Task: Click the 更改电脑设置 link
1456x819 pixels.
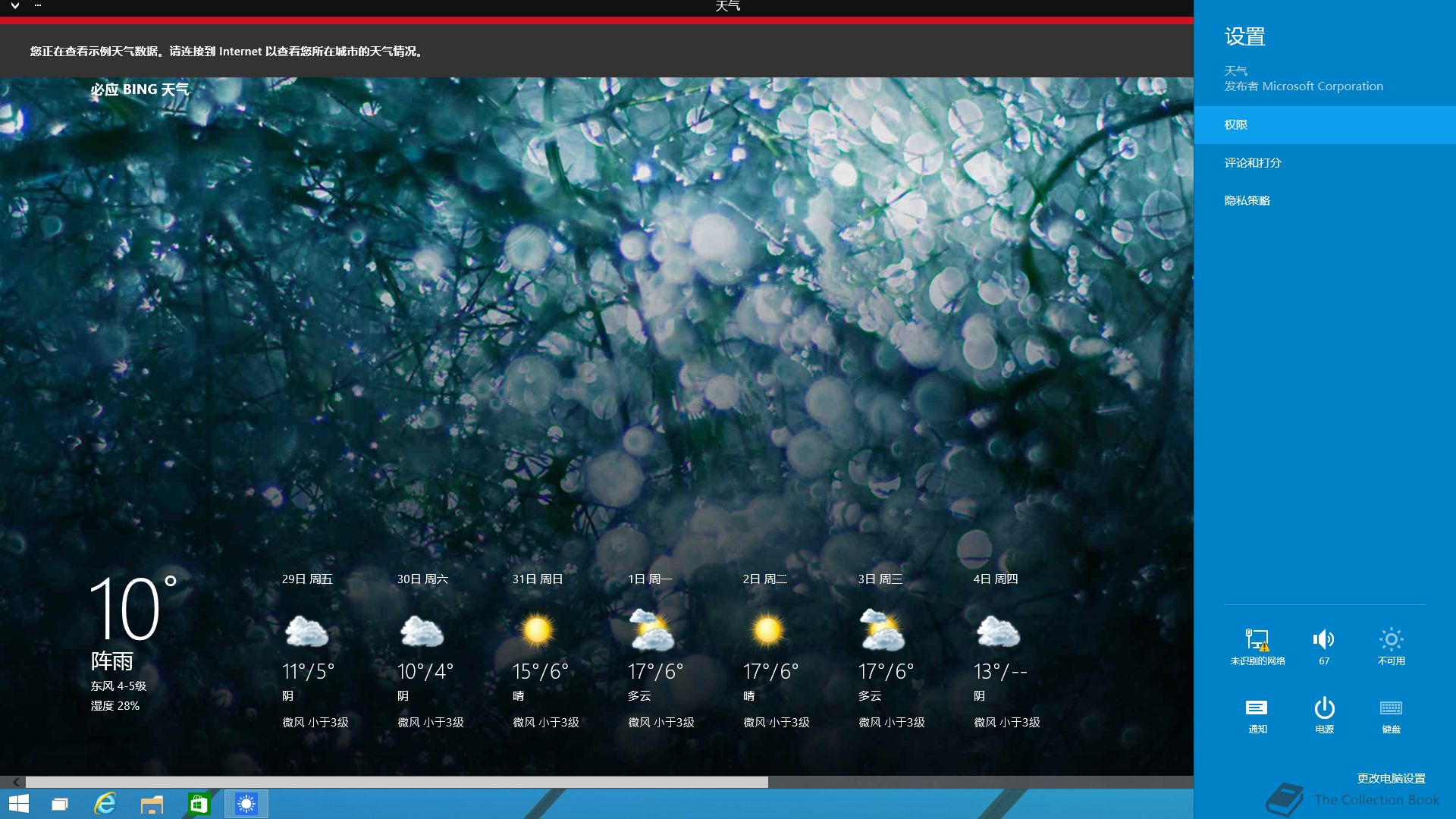Action: click(x=1391, y=778)
